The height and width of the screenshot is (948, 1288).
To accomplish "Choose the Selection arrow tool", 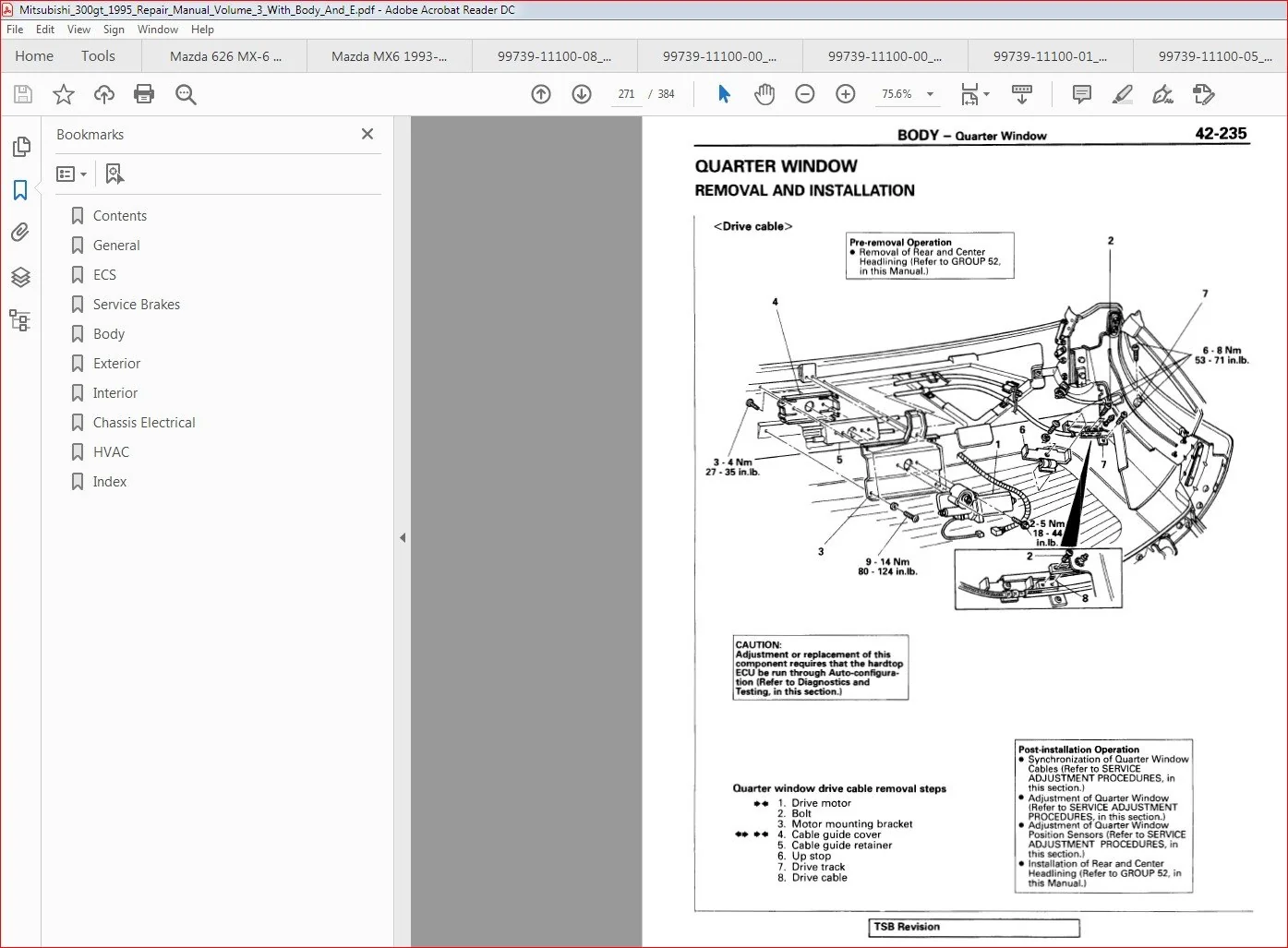I will 725,94.
